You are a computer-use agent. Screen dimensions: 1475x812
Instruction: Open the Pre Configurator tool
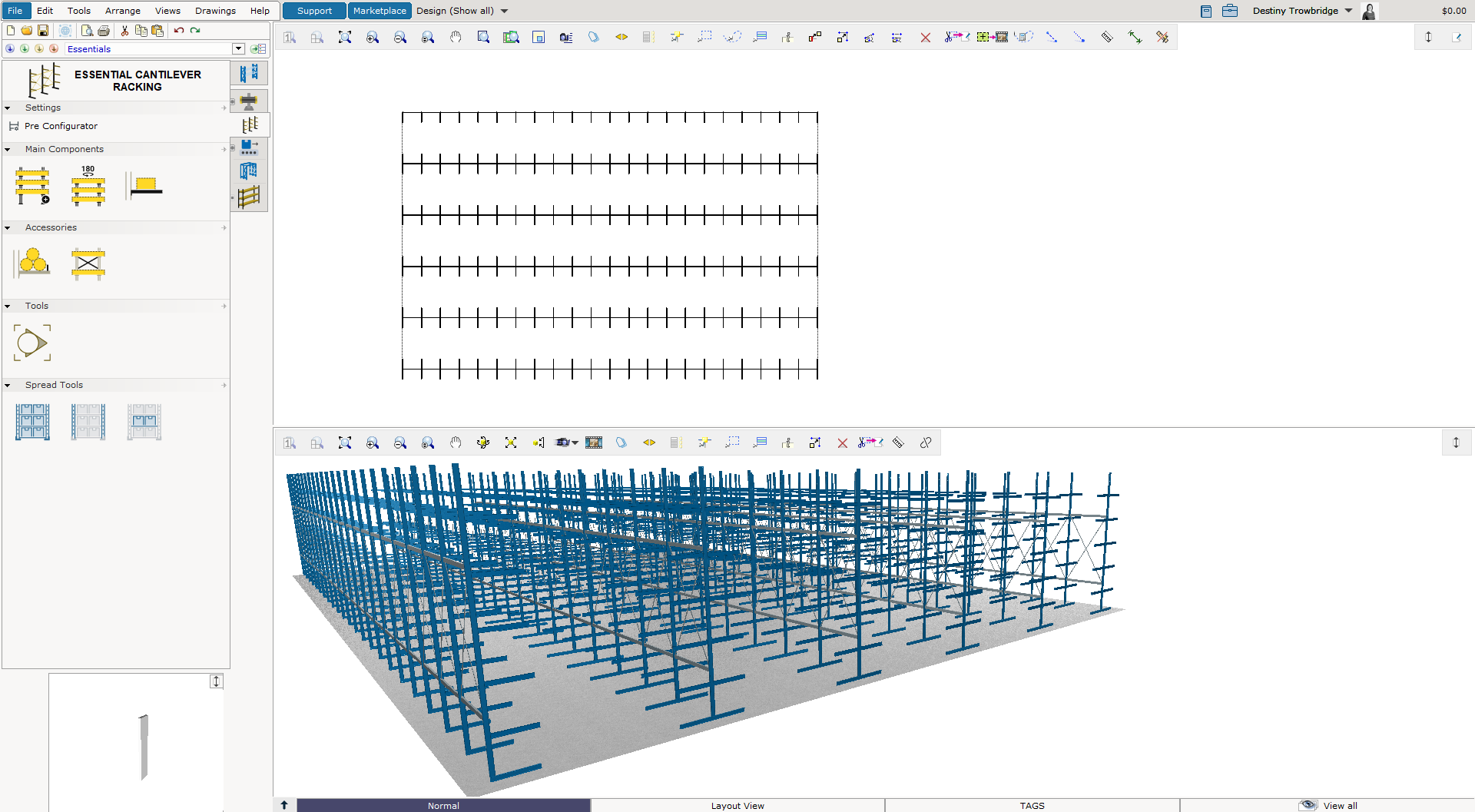pos(61,126)
